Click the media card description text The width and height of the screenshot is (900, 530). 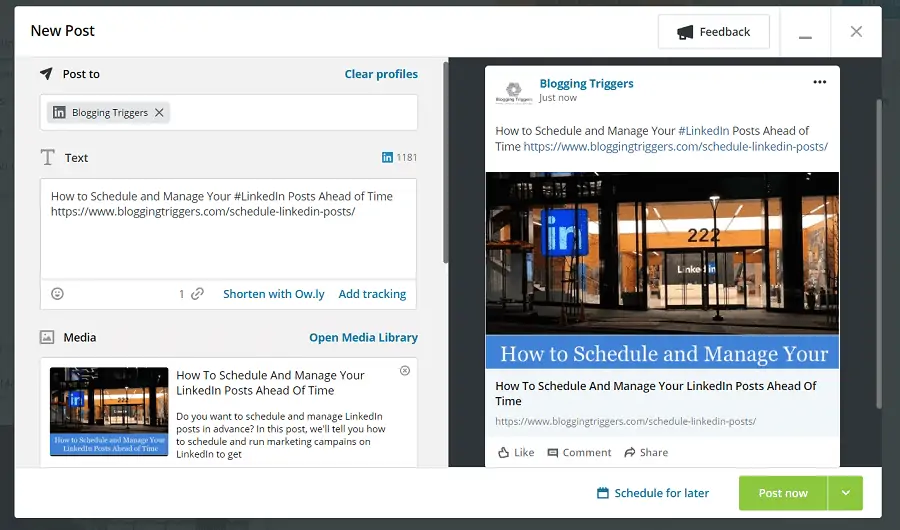(x=281, y=435)
